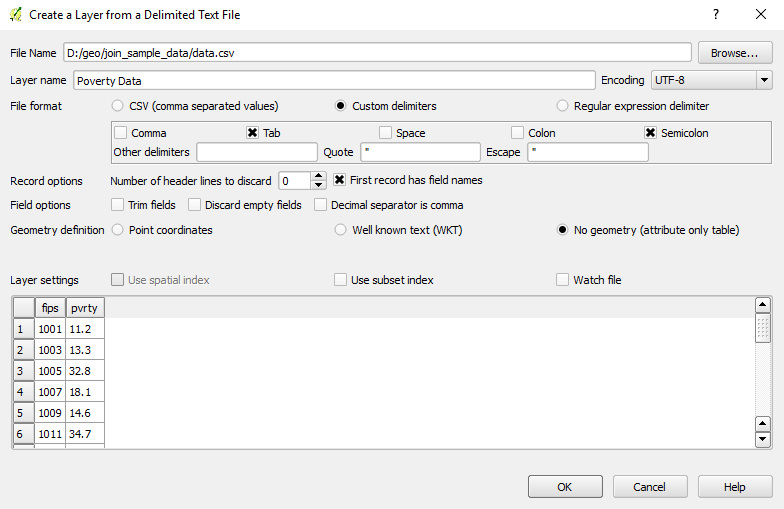The height and width of the screenshot is (509, 784).
Task: Decrease header lines to discard with down arrow
Action: [318, 185]
